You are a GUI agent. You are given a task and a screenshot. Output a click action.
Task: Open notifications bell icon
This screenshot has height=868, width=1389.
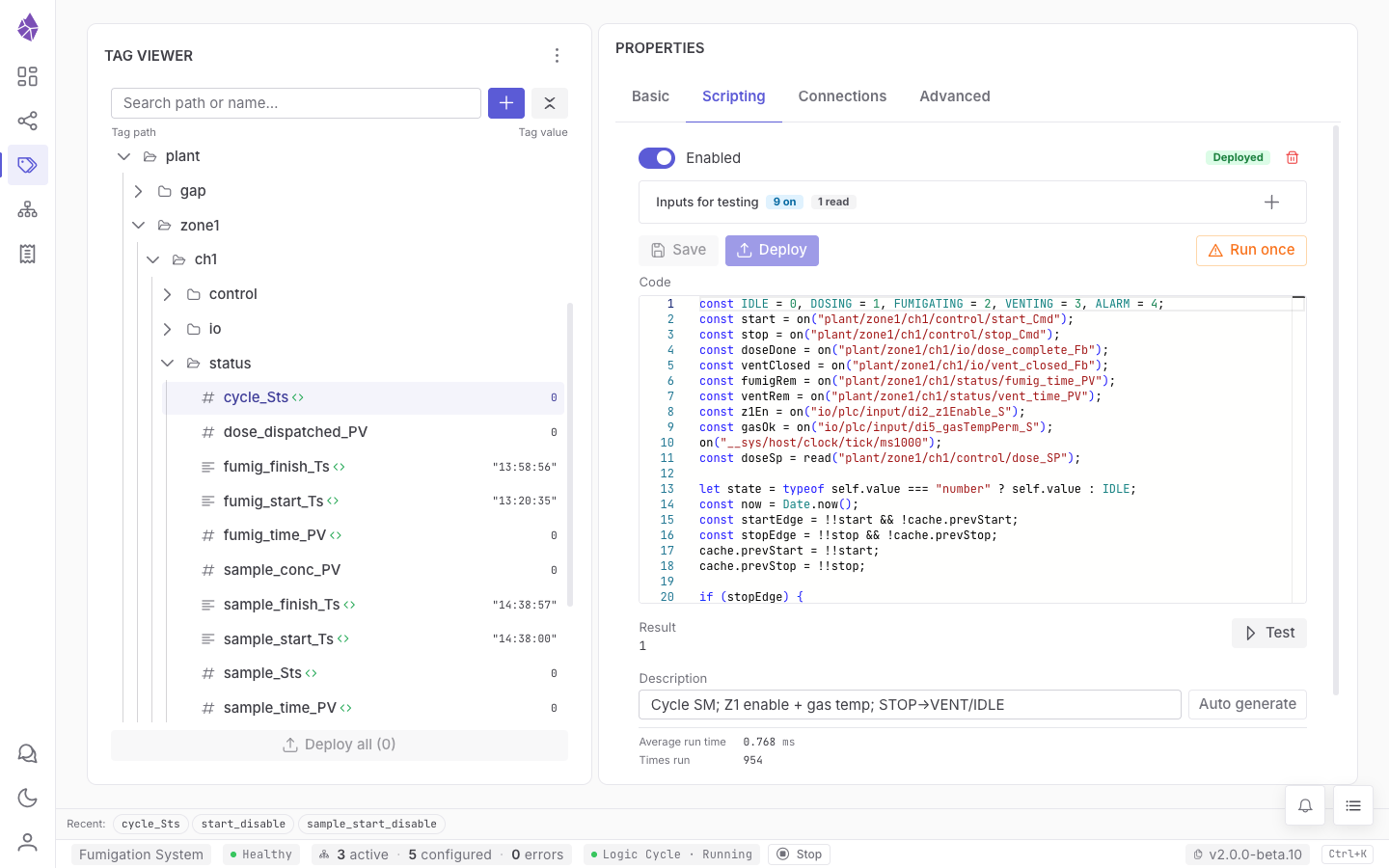point(1305,805)
